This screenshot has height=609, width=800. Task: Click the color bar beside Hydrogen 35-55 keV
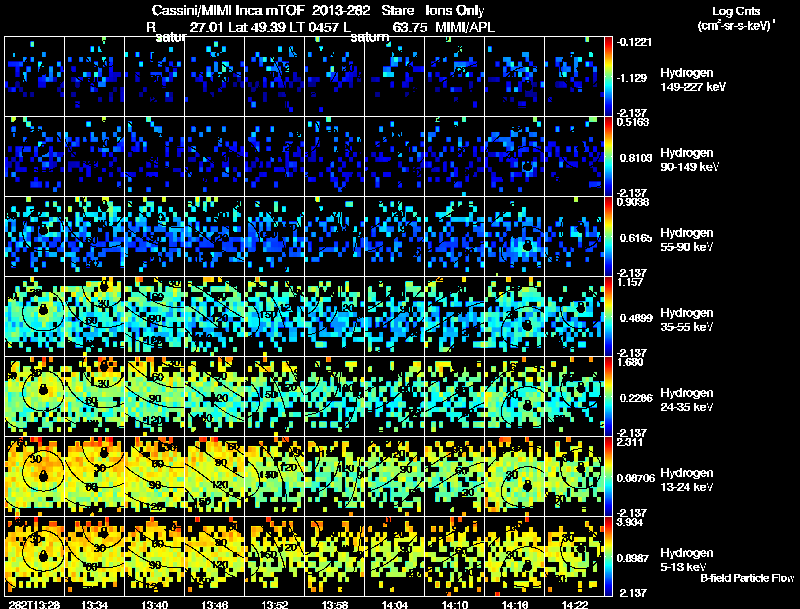[608, 317]
